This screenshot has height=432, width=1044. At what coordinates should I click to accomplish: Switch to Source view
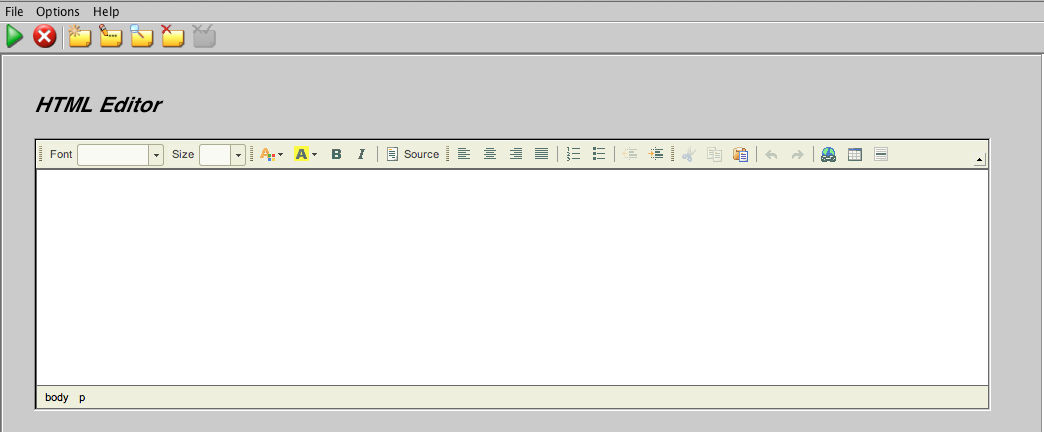click(x=413, y=154)
